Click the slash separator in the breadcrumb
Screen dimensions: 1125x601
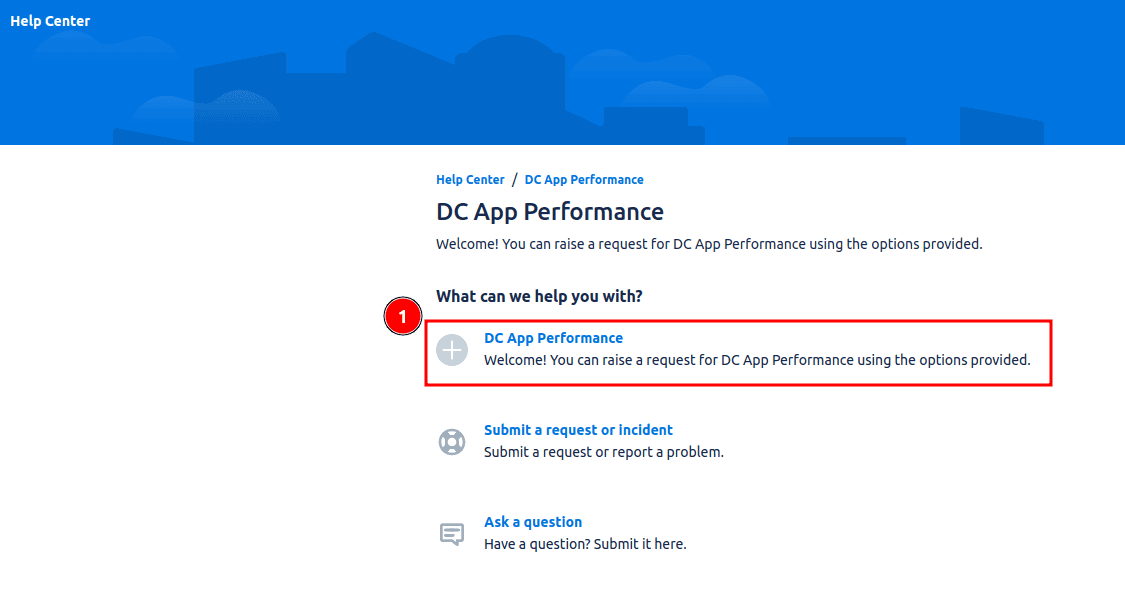[x=514, y=180]
